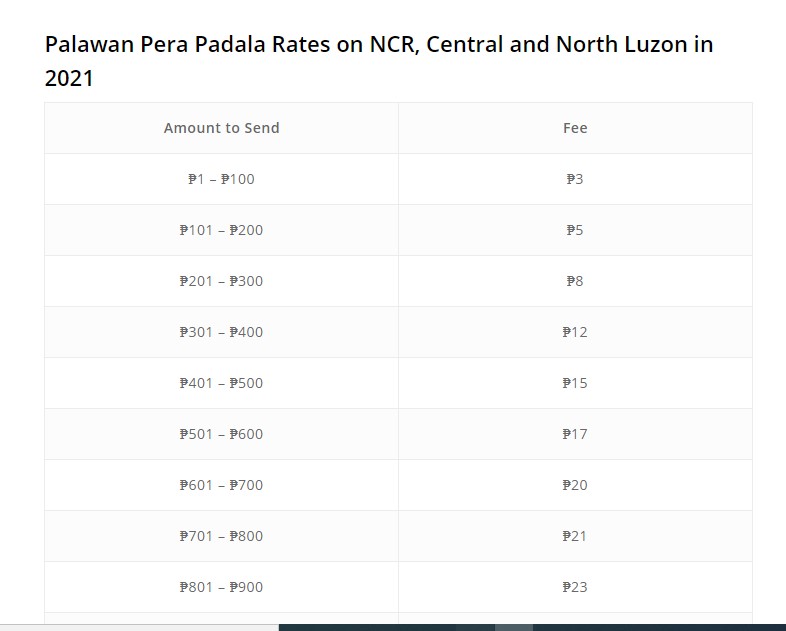Select the ₱12 fee cell

tap(575, 332)
